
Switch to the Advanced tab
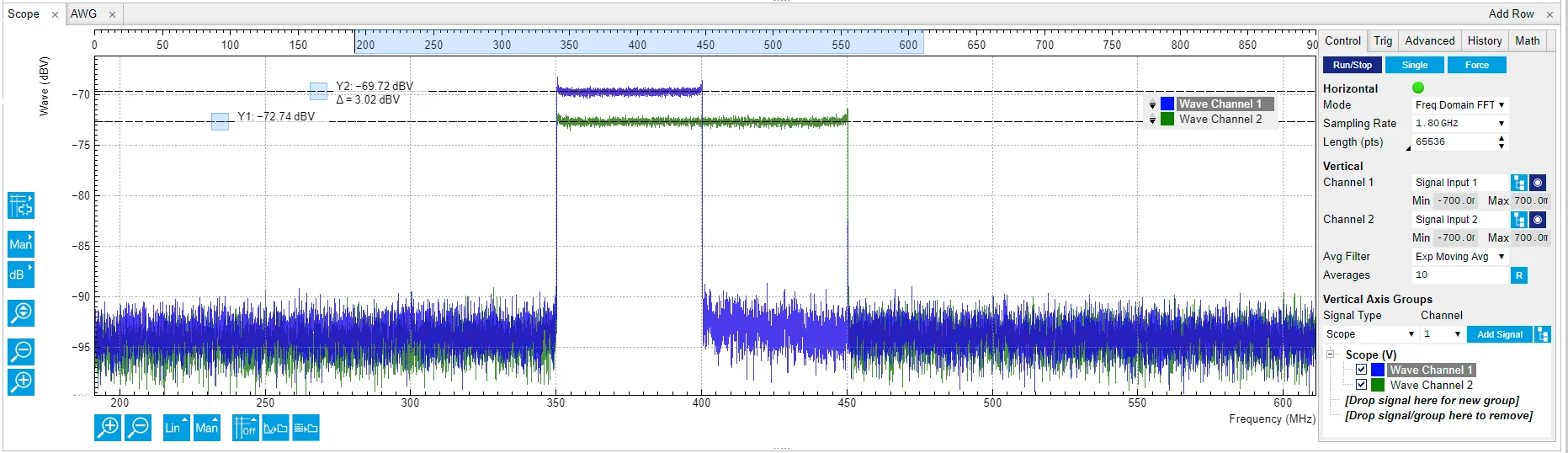pos(1429,40)
